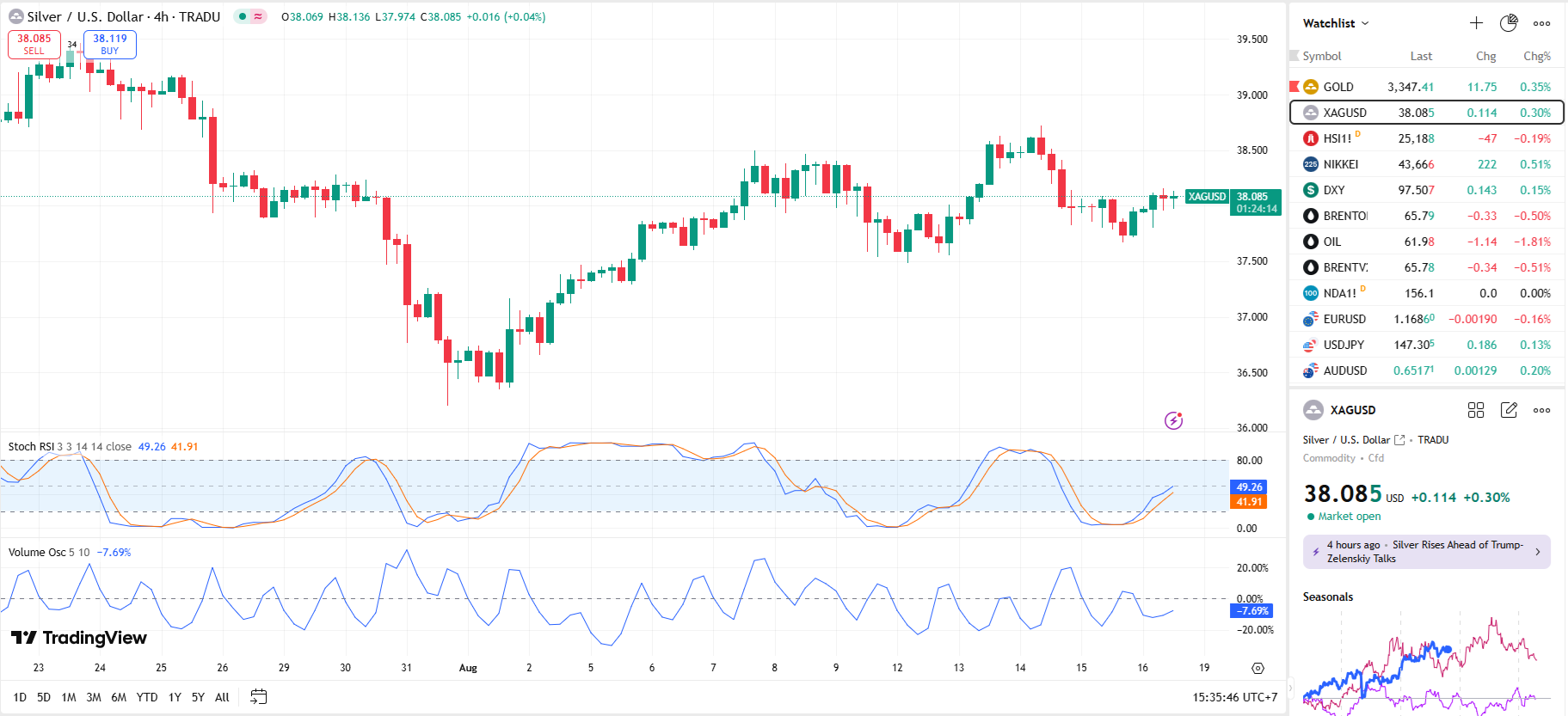Open the note edit icon for XAGUSD

(1509, 410)
